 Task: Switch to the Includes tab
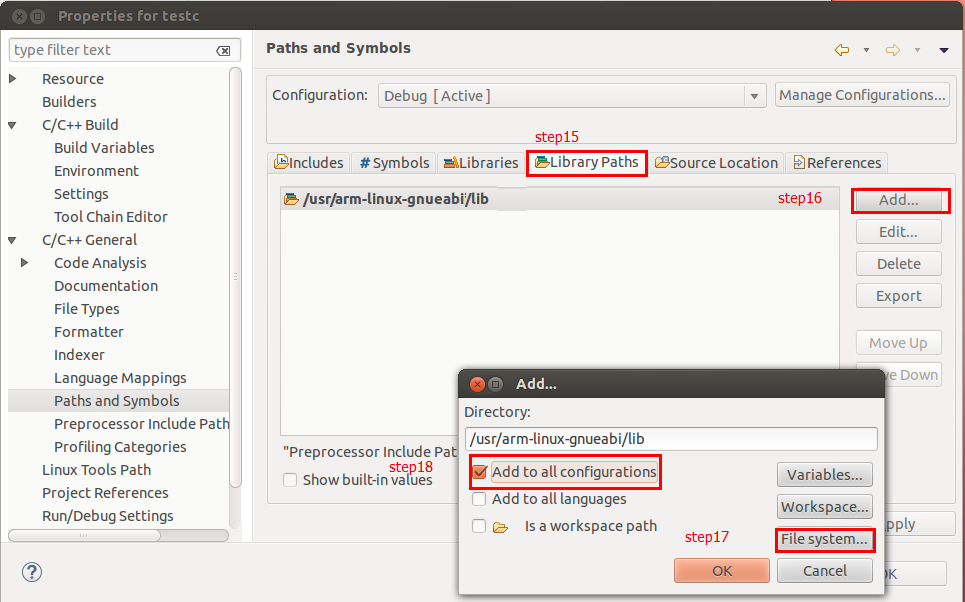(310, 163)
